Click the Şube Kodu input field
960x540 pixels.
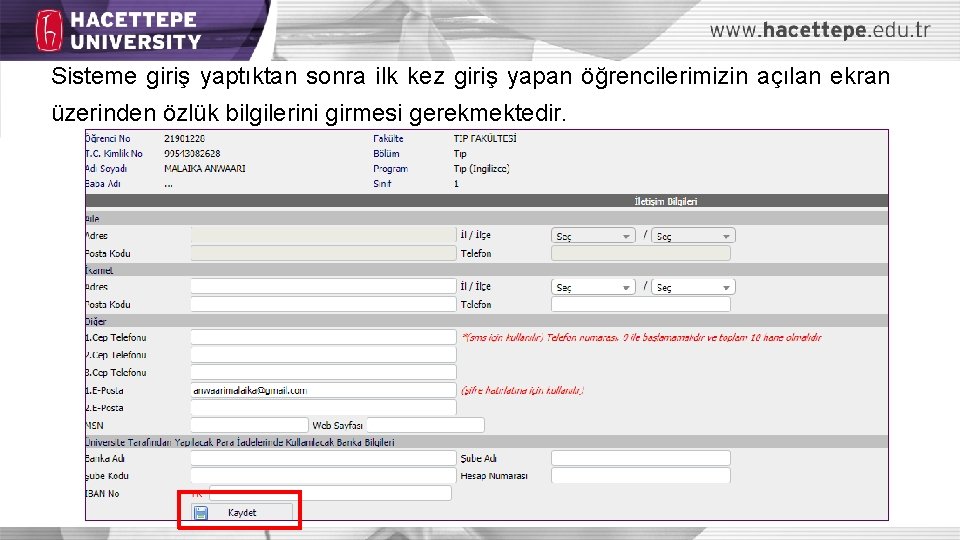pos(323,476)
